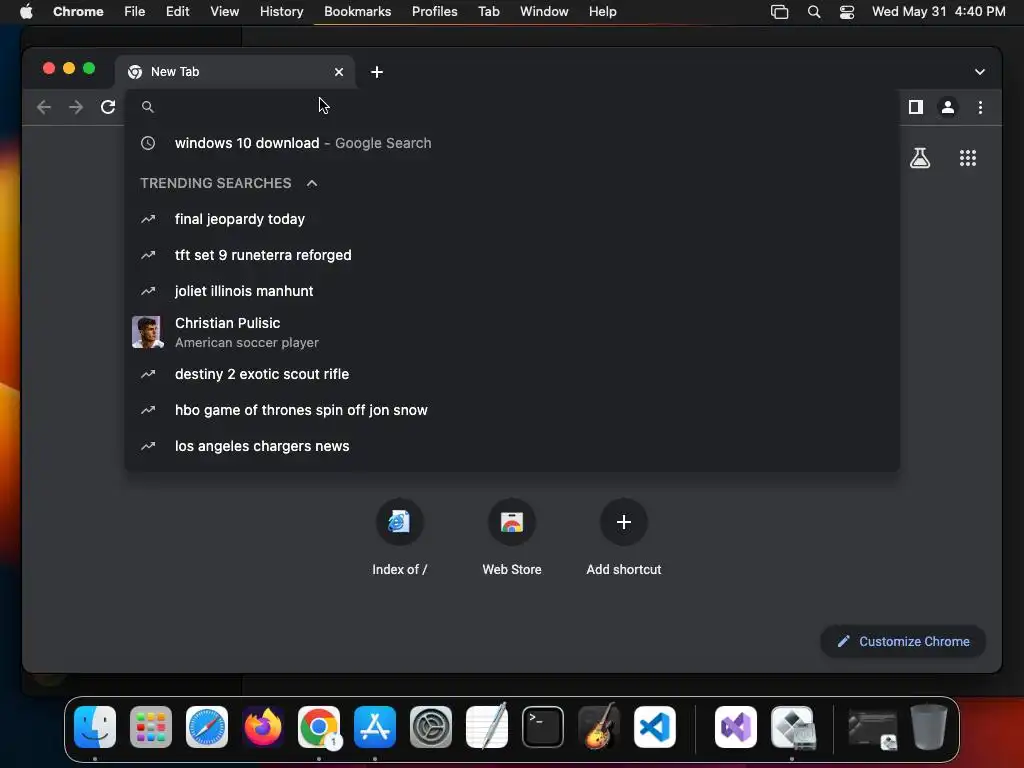Open Launchpad from the Dock
This screenshot has height=768, width=1024.
coord(151,727)
